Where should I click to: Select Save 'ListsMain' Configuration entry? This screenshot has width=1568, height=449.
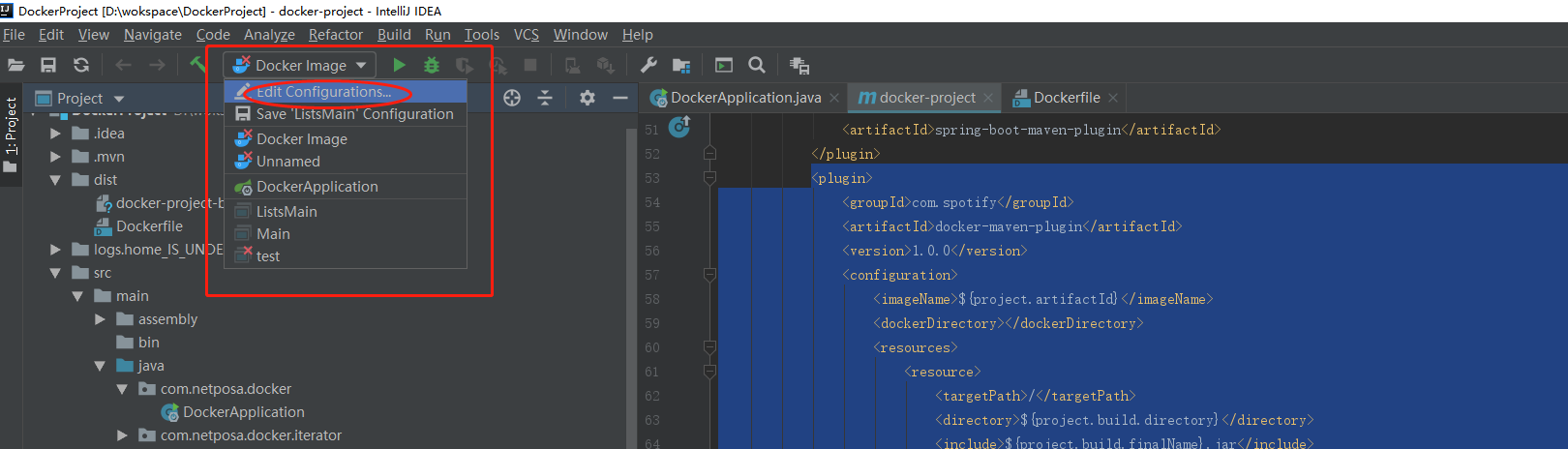346,114
